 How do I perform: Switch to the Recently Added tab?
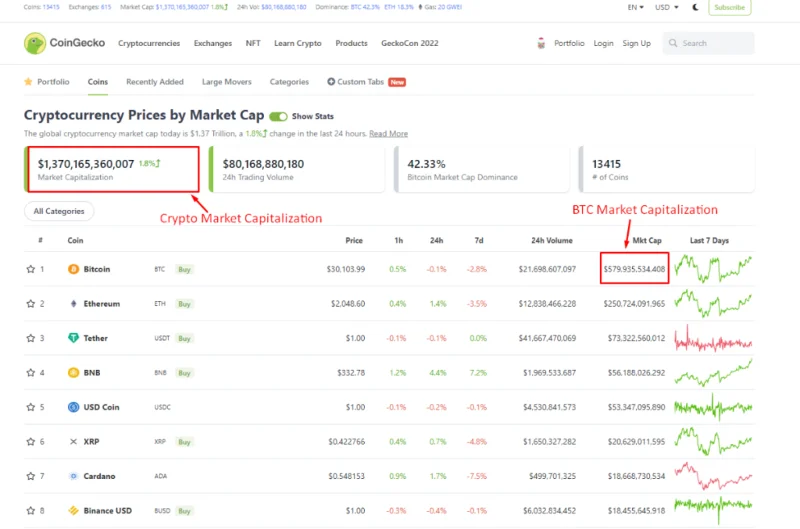tap(155, 82)
